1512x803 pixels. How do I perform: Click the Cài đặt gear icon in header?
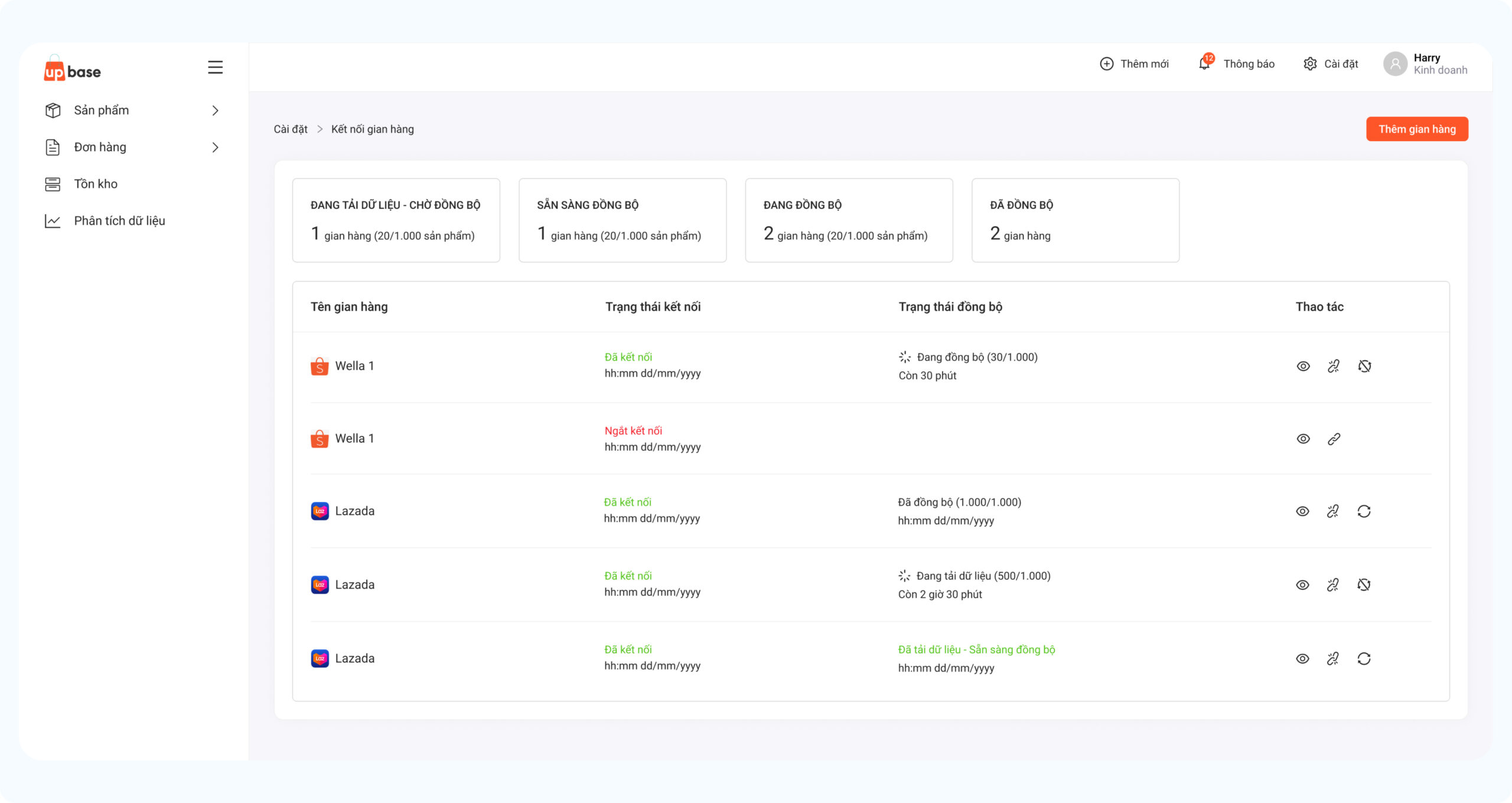pyautogui.click(x=1310, y=64)
